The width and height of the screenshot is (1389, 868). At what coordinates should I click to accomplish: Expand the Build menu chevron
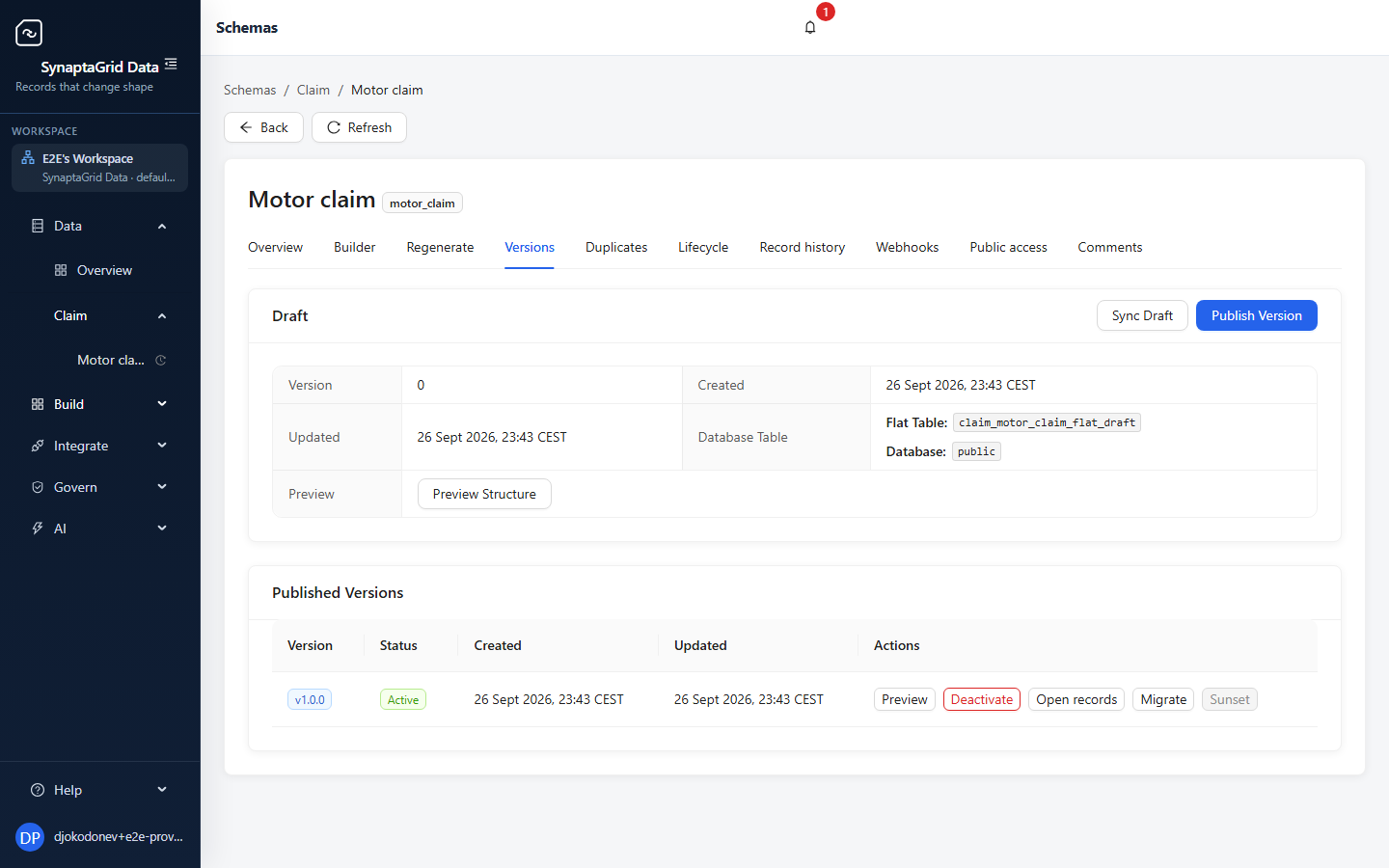coord(162,404)
